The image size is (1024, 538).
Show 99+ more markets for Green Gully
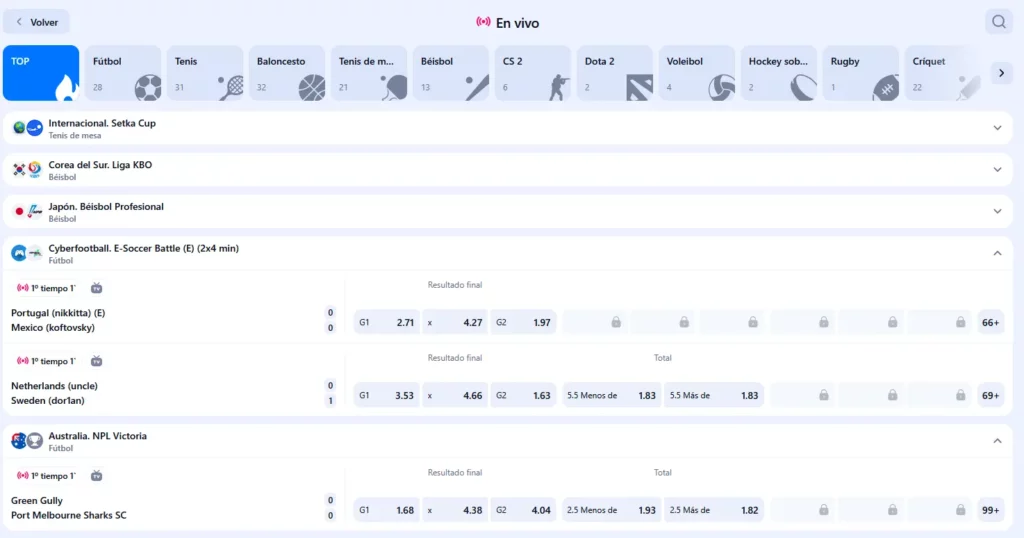click(x=990, y=510)
